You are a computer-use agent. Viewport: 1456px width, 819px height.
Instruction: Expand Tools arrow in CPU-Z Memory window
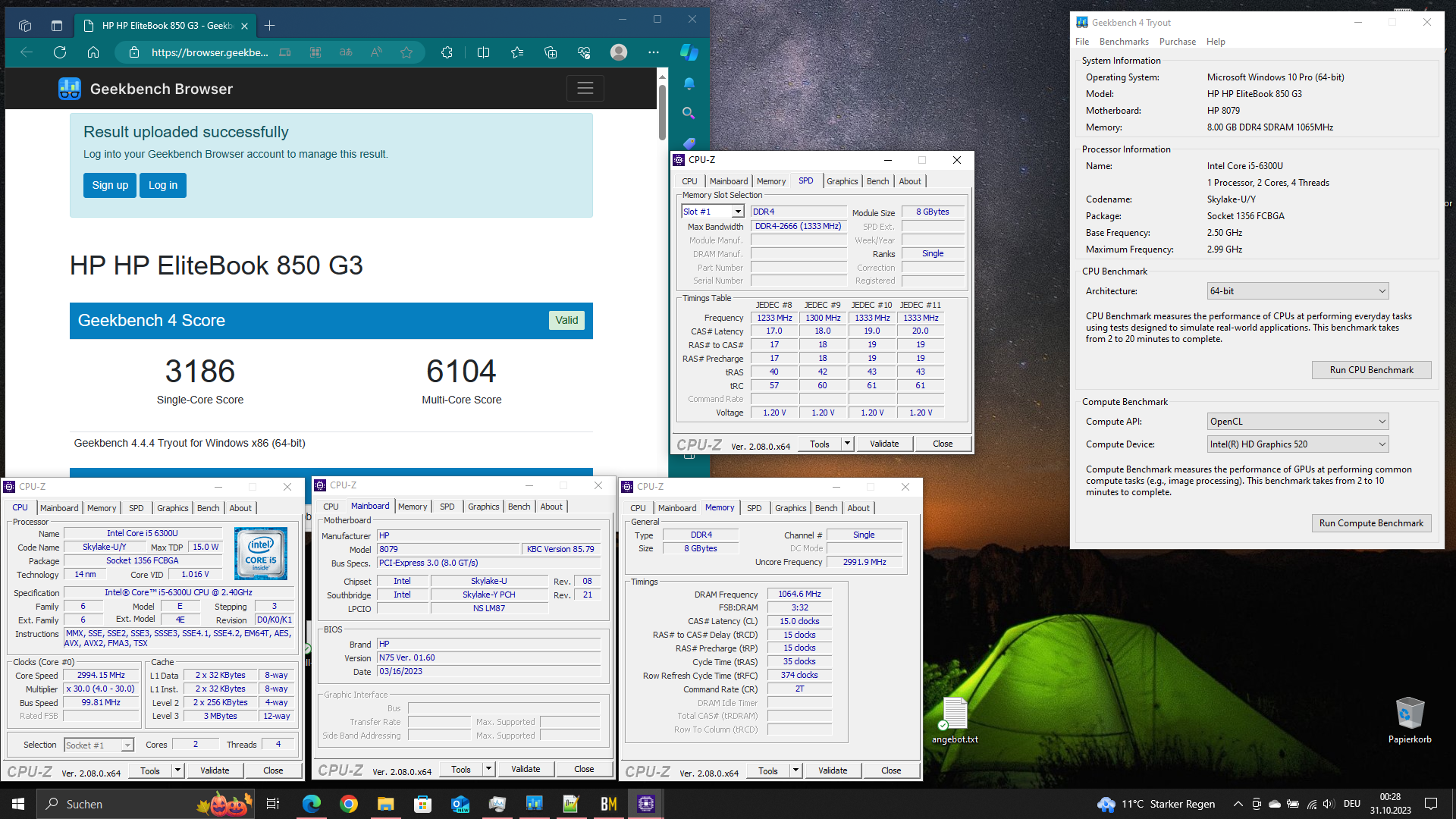click(795, 770)
